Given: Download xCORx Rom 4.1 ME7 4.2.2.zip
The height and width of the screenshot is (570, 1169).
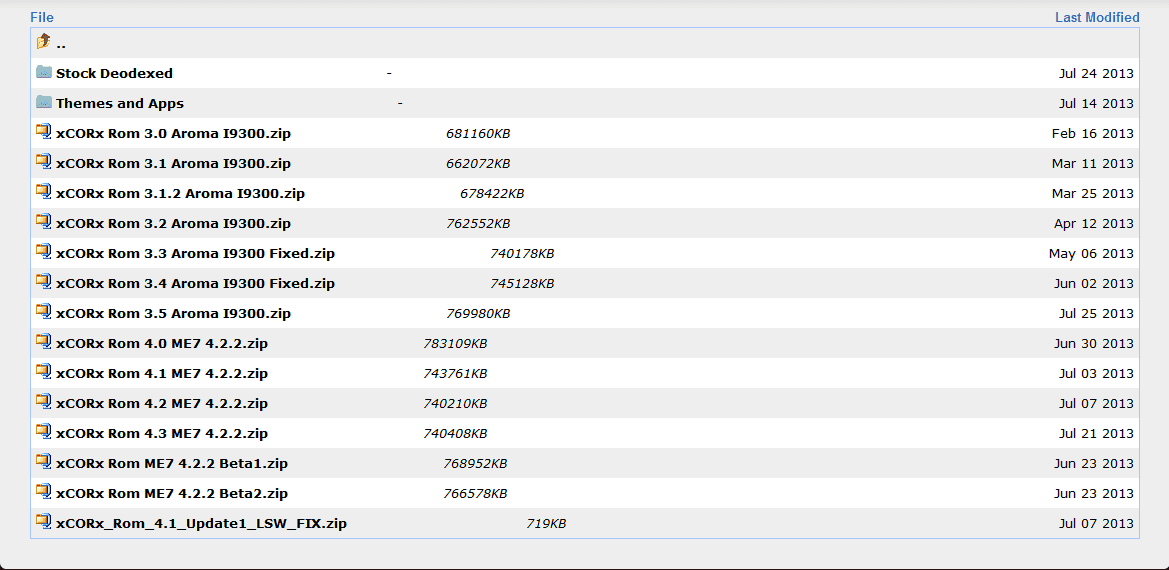Looking at the screenshot, I should pos(162,373).
